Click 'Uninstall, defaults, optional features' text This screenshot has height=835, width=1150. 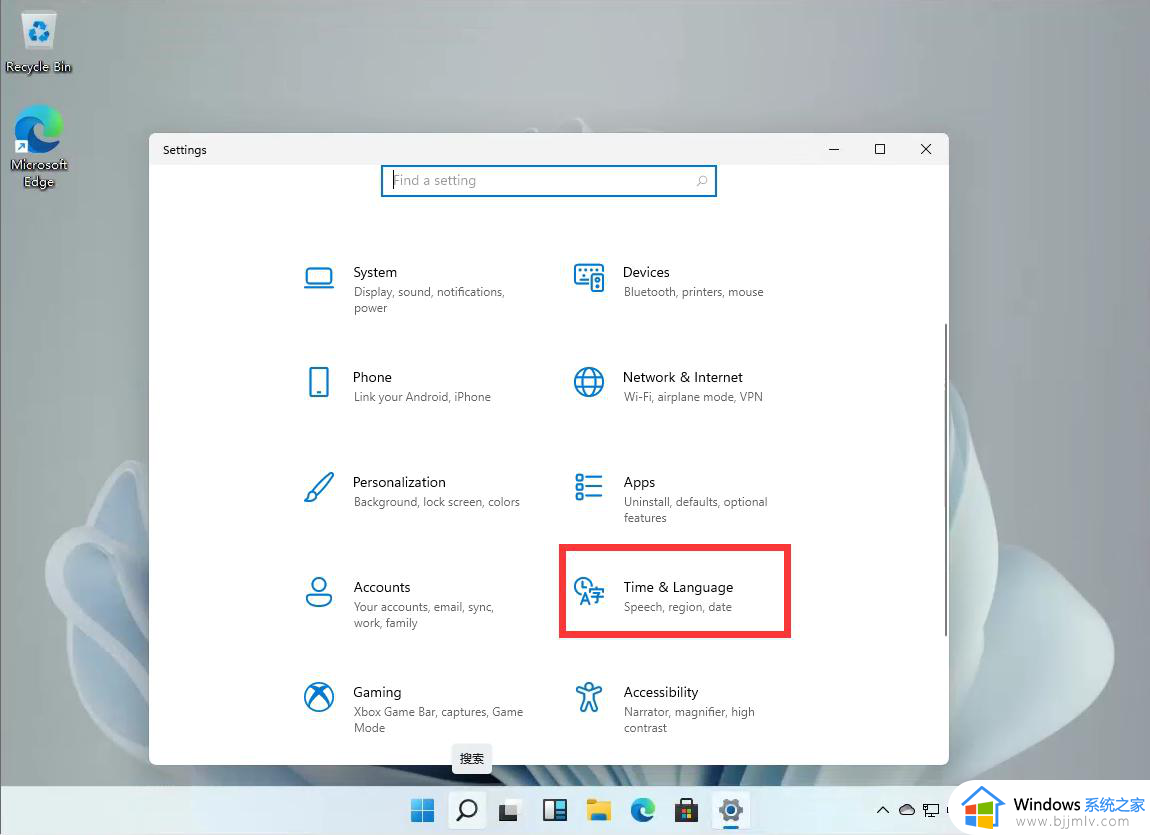tap(695, 510)
